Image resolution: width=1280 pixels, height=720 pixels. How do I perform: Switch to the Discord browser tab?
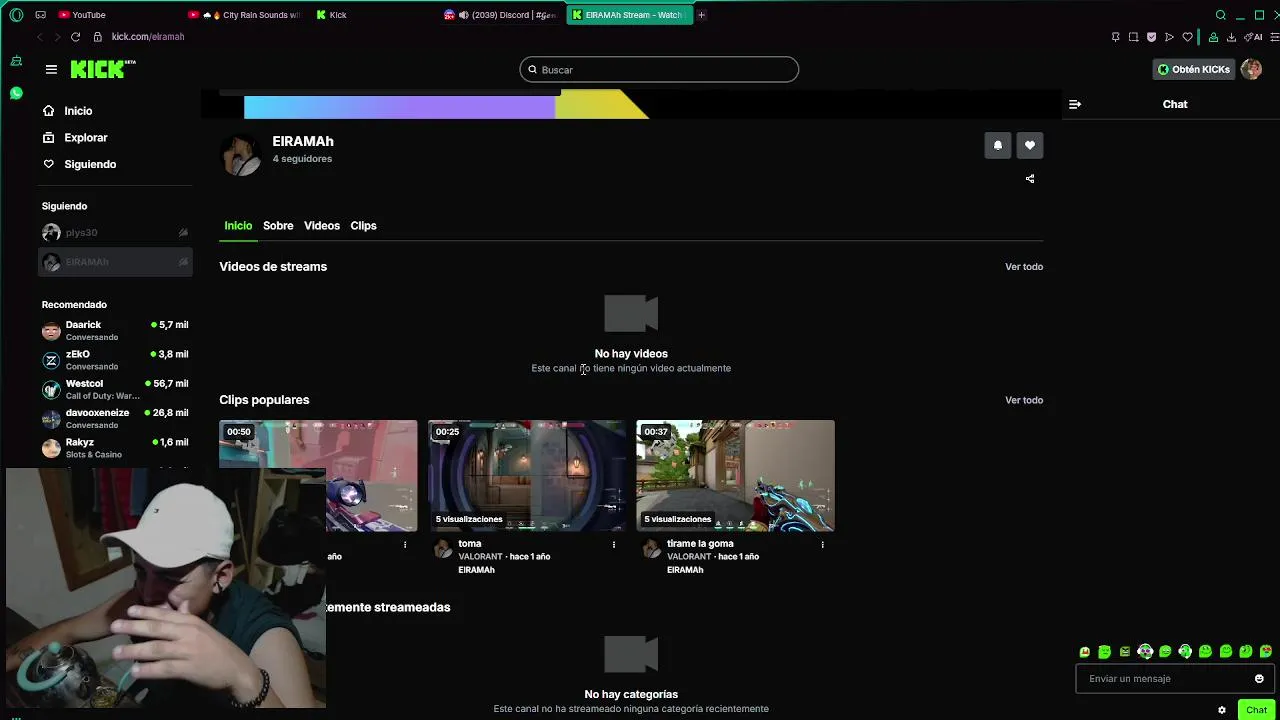pyautogui.click(x=500, y=15)
